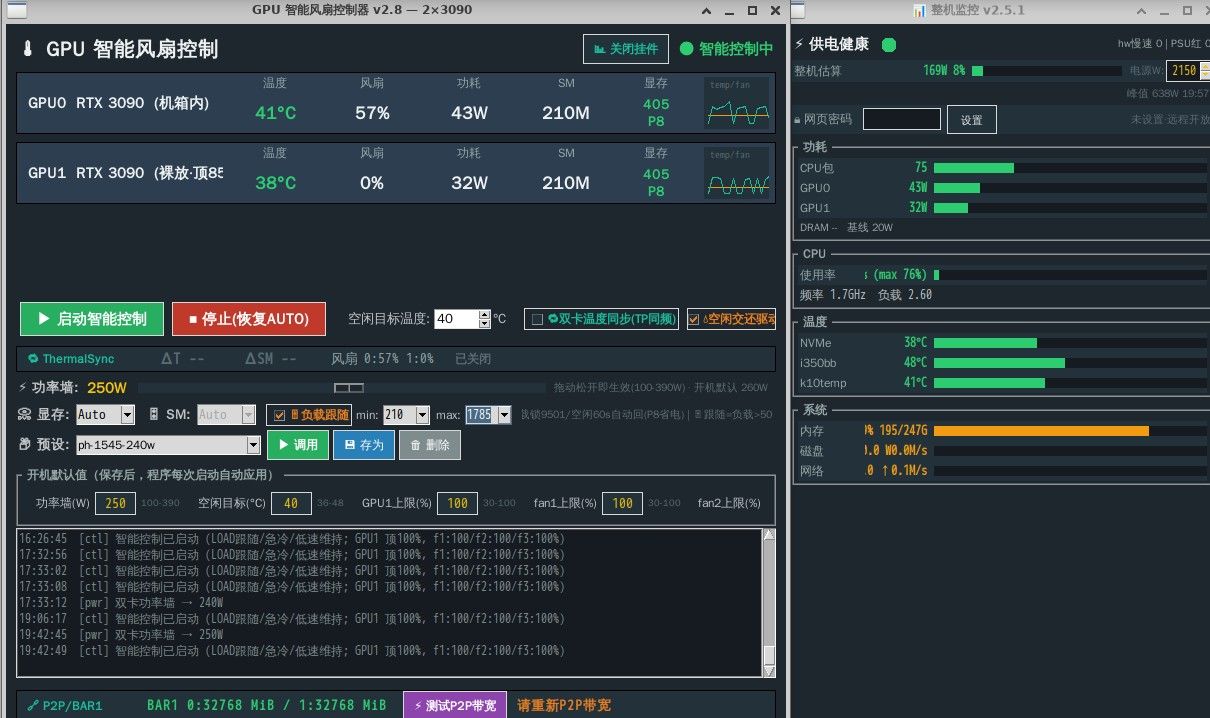Click the chip icon beside SM

(x=154, y=414)
